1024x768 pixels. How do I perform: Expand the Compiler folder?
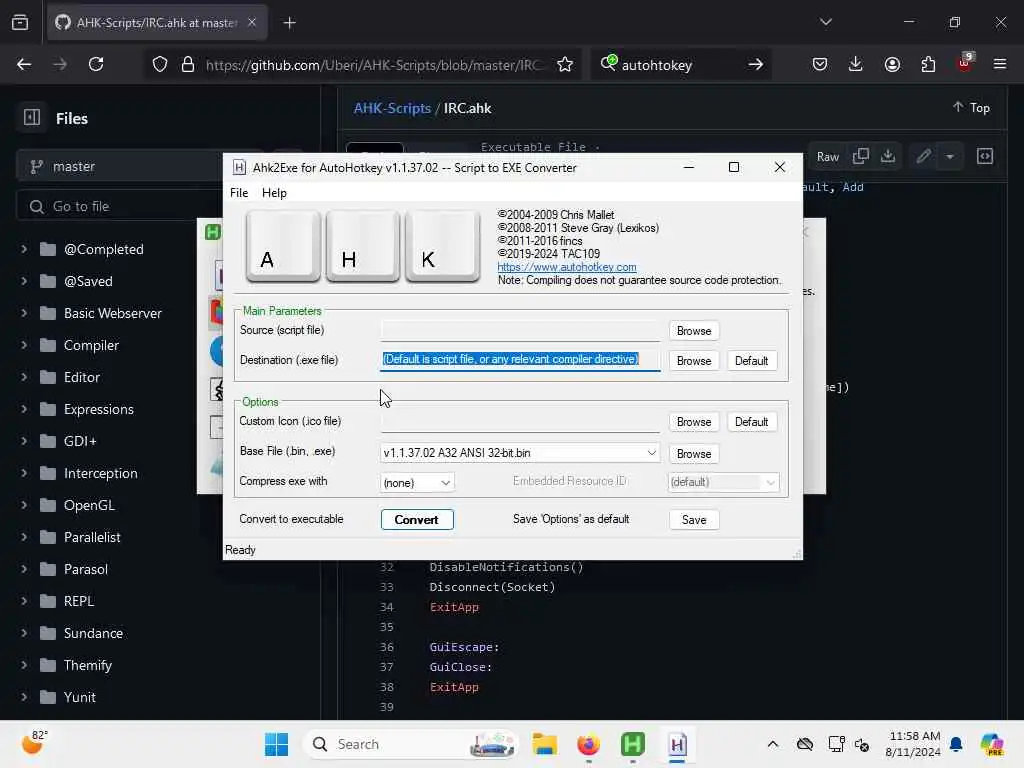(x=24, y=345)
